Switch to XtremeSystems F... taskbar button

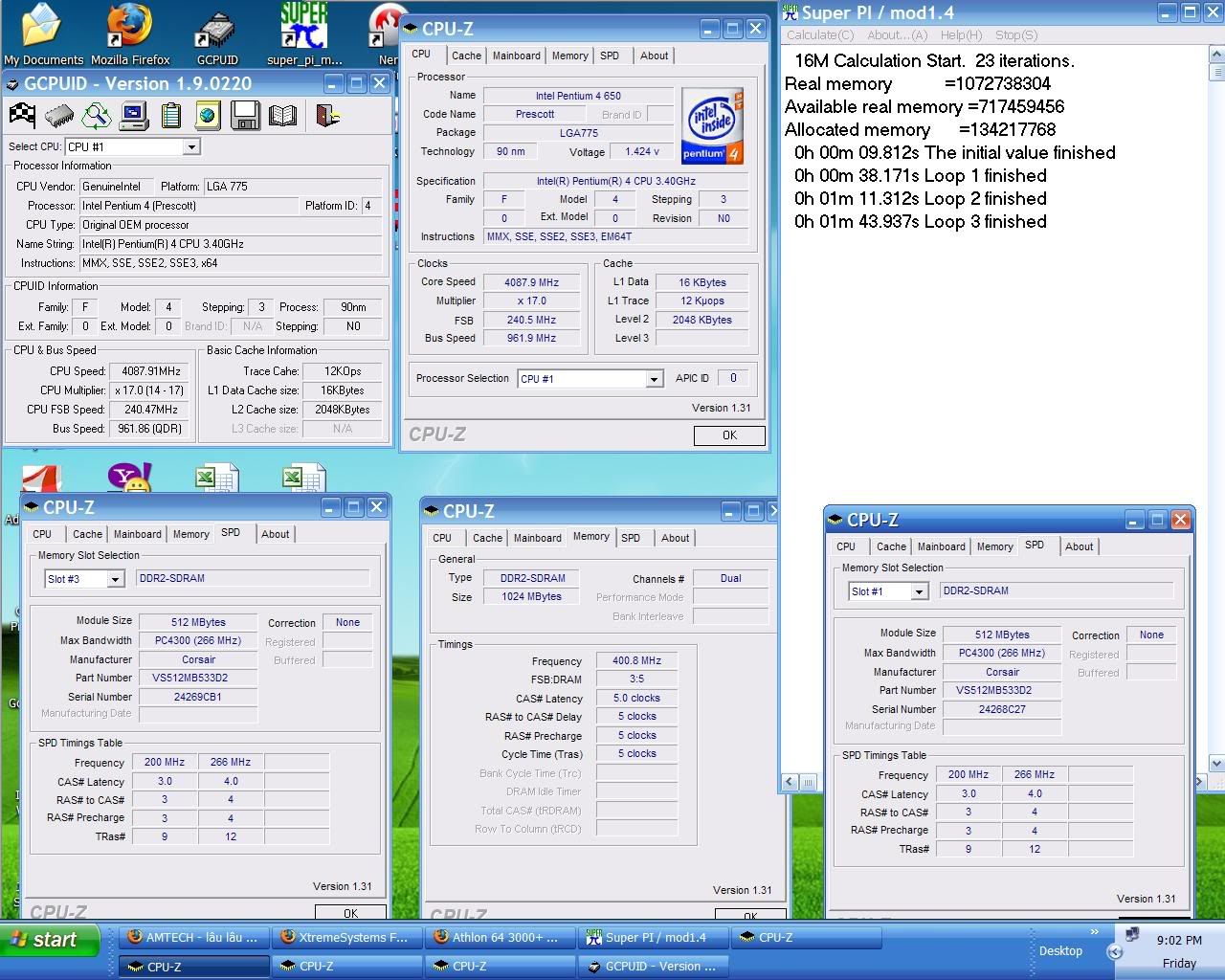(x=346, y=938)
